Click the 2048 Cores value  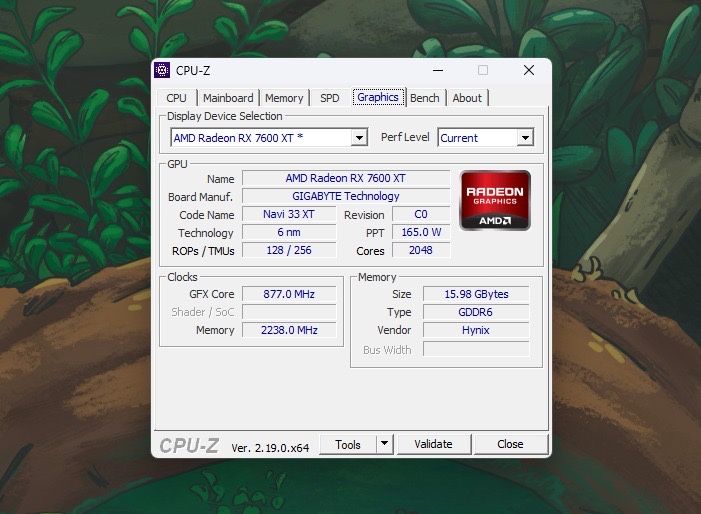click(421, 250)
